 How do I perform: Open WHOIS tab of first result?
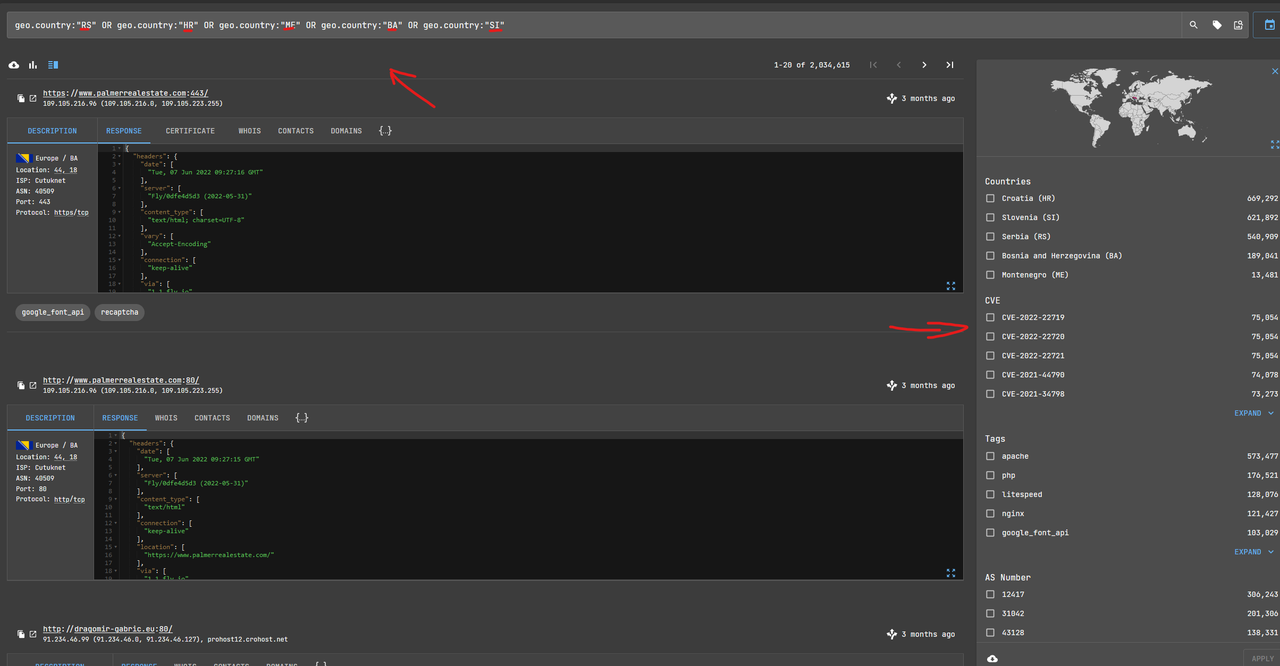(250, 131)
